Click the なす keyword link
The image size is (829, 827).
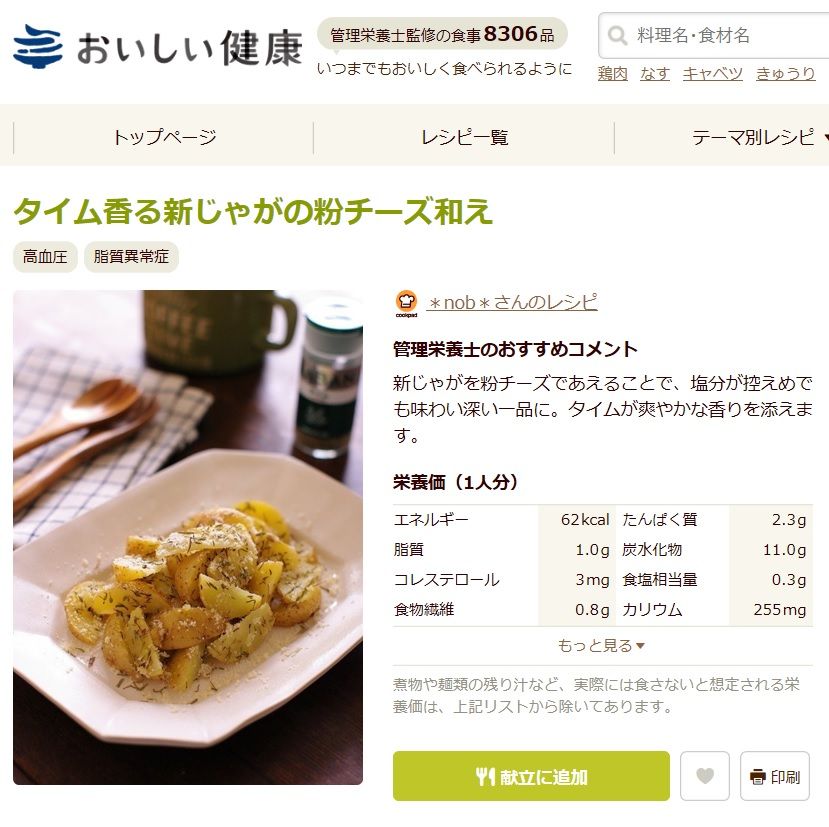tap(655, 73)
